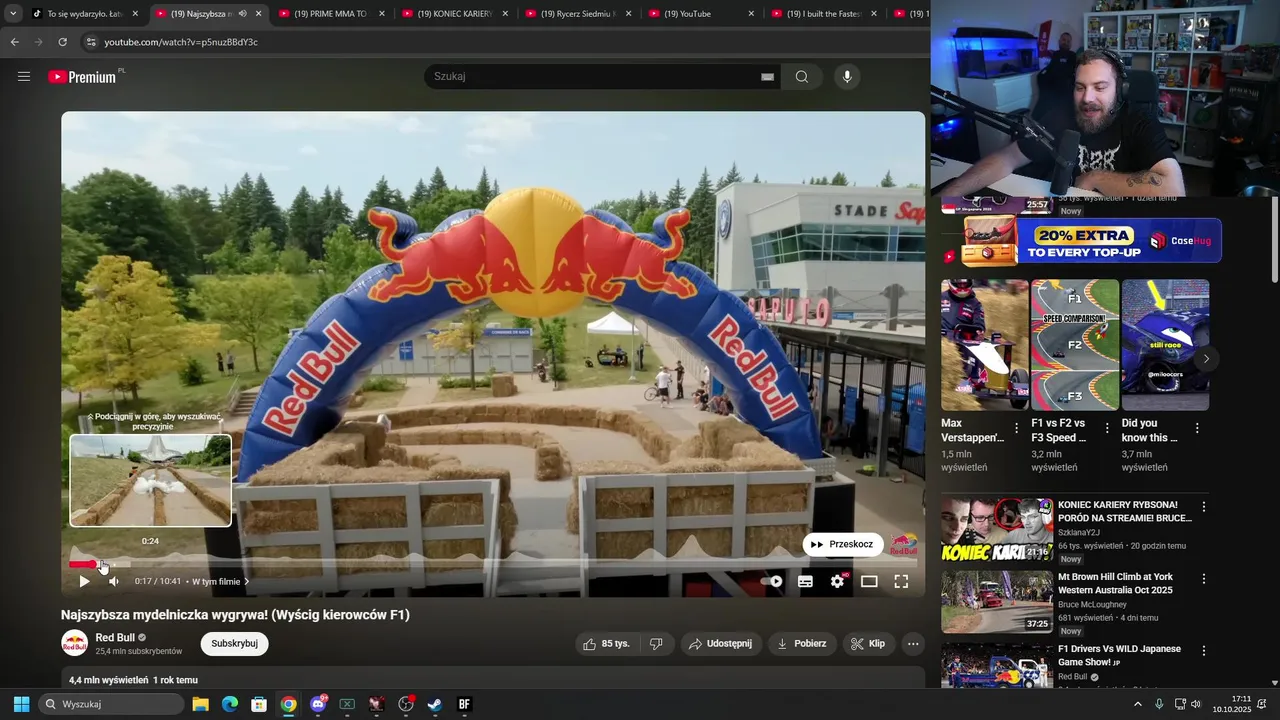The image size is (1280, 720).
Task: Go to YouTube Premium home logo
Action: tap(84, 77)
